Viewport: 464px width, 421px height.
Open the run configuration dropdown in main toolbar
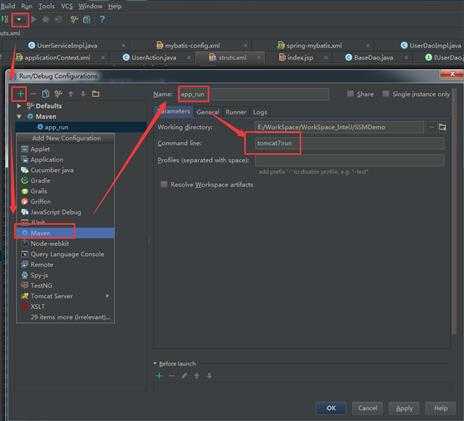point(19,20)
